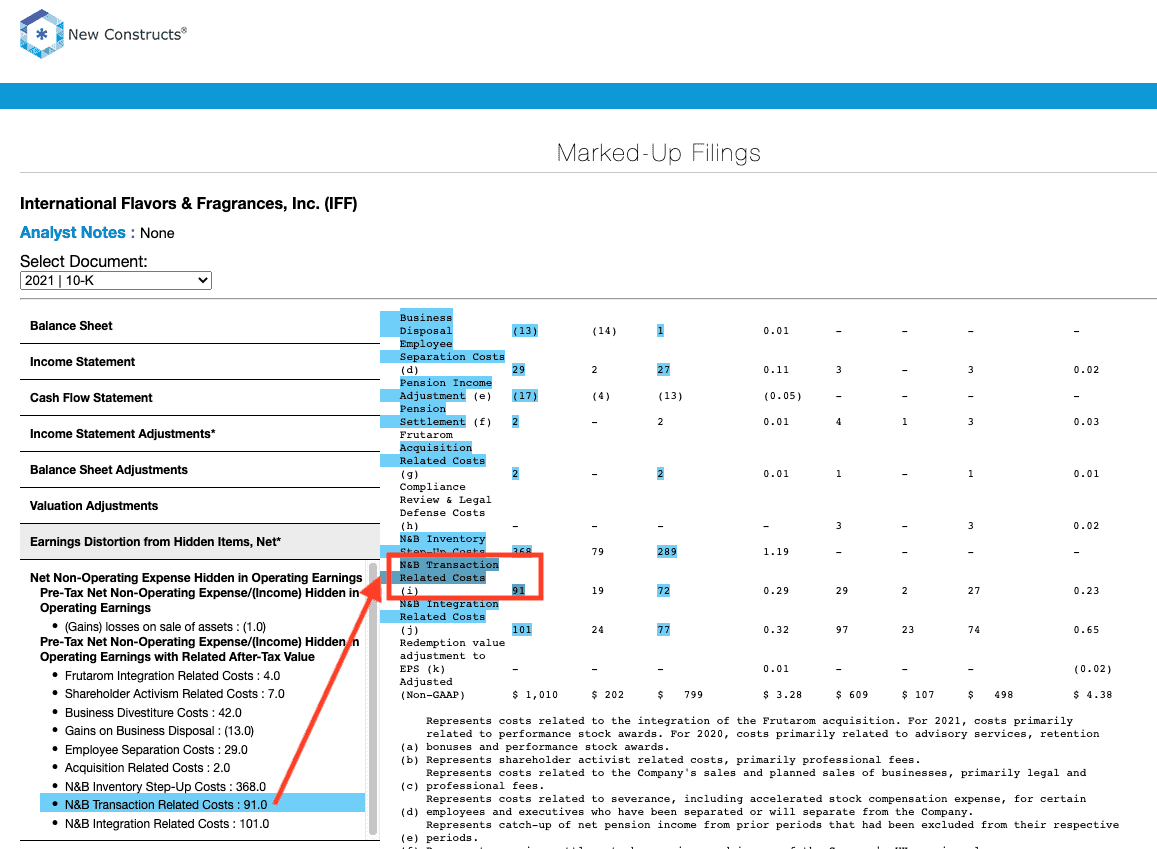1157x849 pixels.
Task: Click highlighted value (13) in Business Disposal row
Action: coord(525,331)
